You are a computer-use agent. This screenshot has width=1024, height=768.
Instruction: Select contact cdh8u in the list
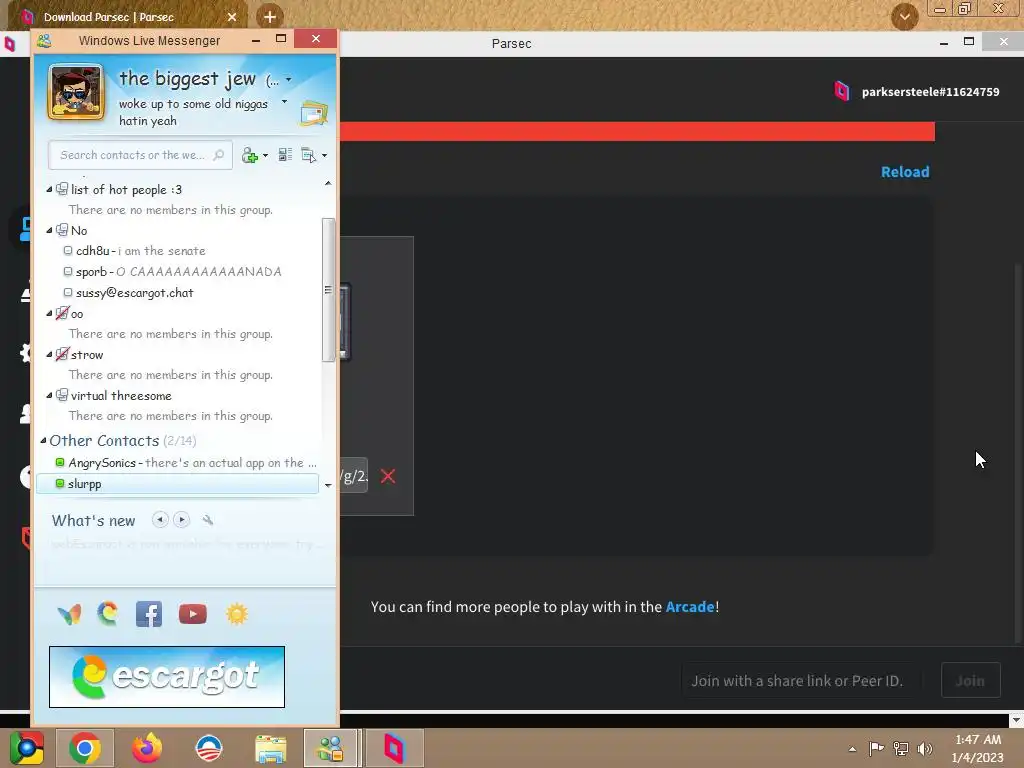click(177, 251)
